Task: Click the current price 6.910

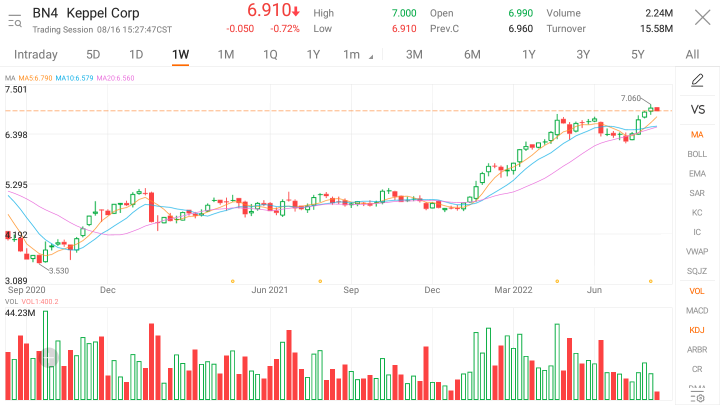Action: pyautogui.click(x=269, y=10)
